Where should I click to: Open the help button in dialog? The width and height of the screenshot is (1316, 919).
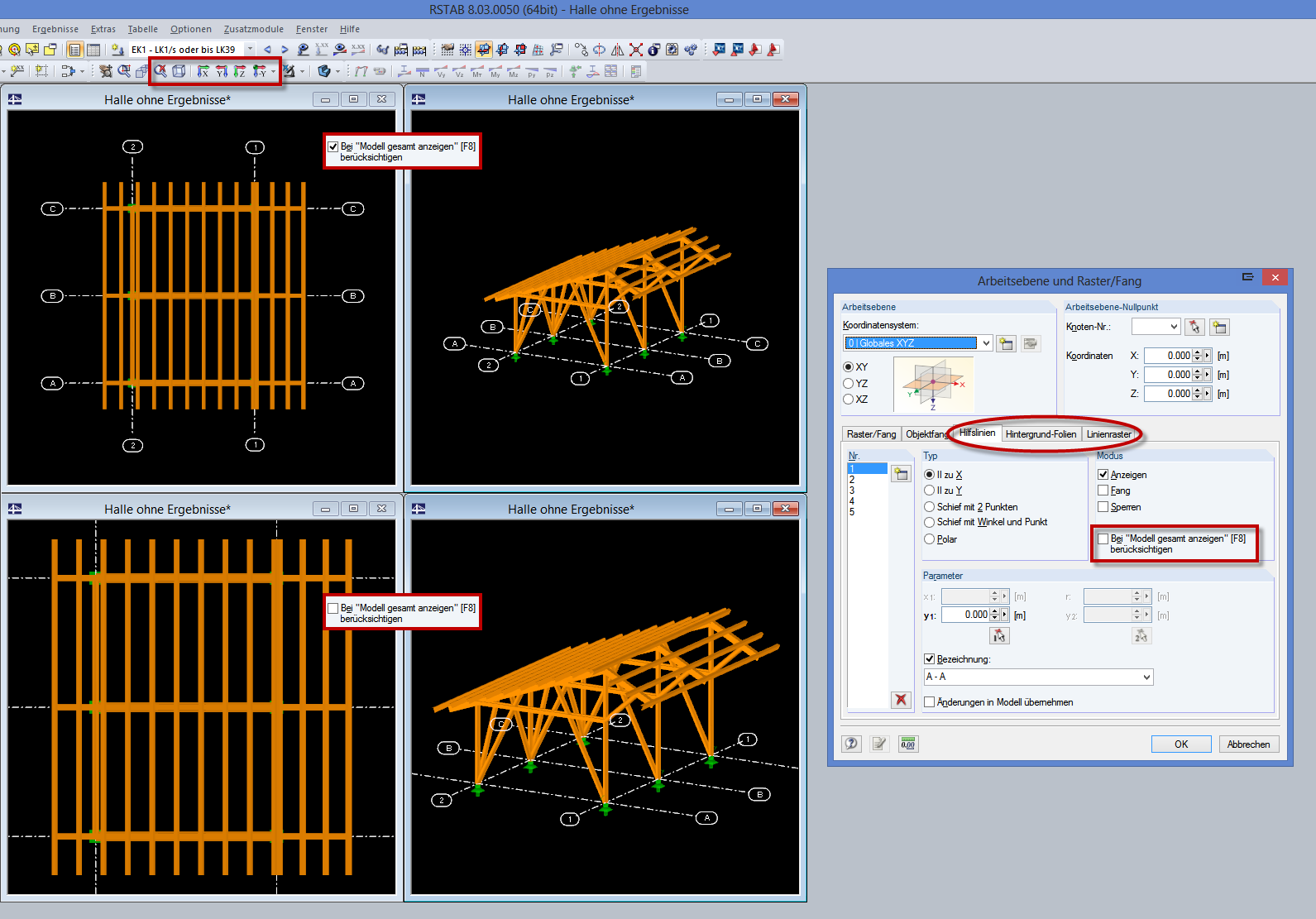851,744
